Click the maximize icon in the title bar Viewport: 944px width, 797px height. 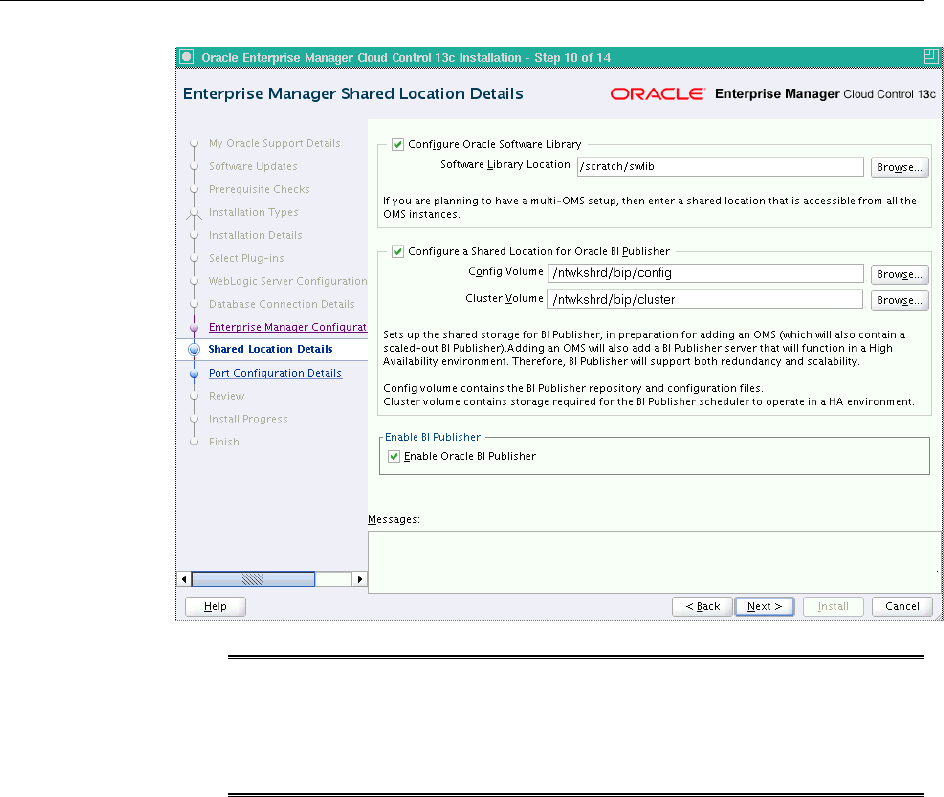(930, 57)
